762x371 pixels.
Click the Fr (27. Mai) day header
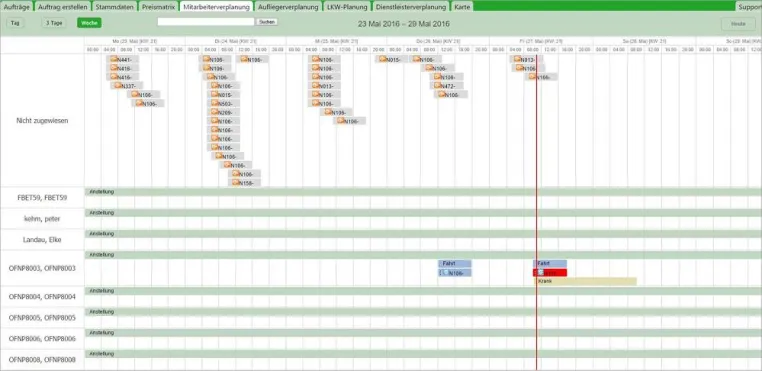coord(540,41)
